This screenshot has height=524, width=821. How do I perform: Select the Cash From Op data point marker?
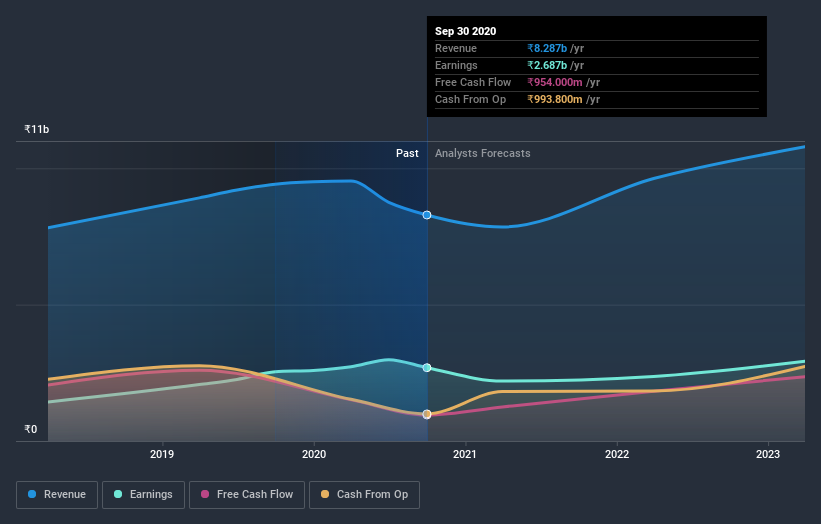coord(427,414)
